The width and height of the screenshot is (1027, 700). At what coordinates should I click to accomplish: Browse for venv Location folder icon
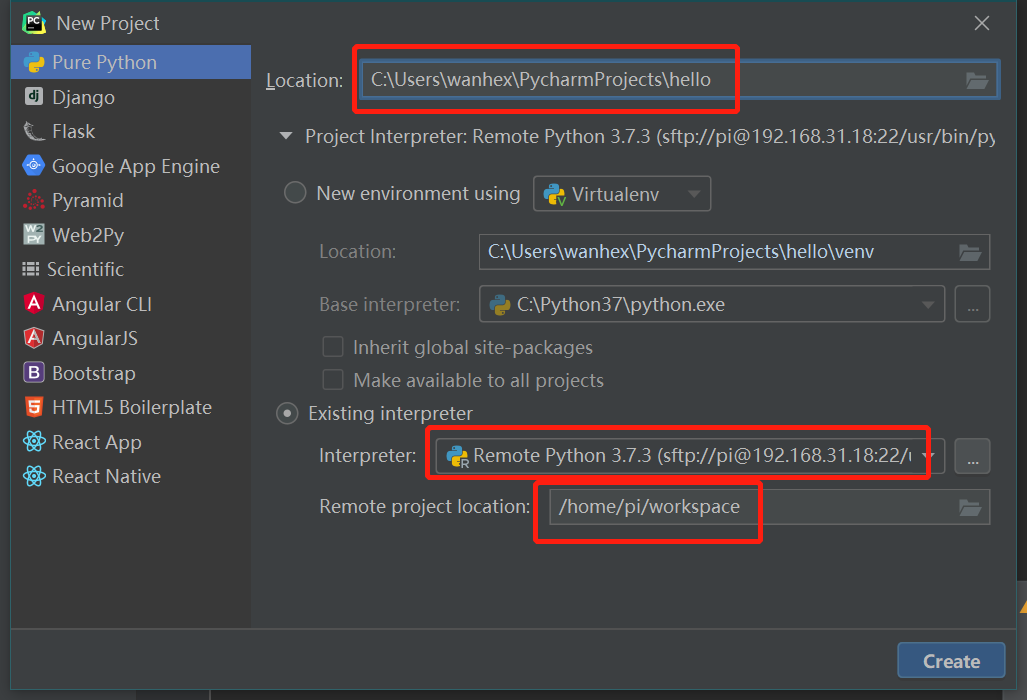tap(969, 252)
